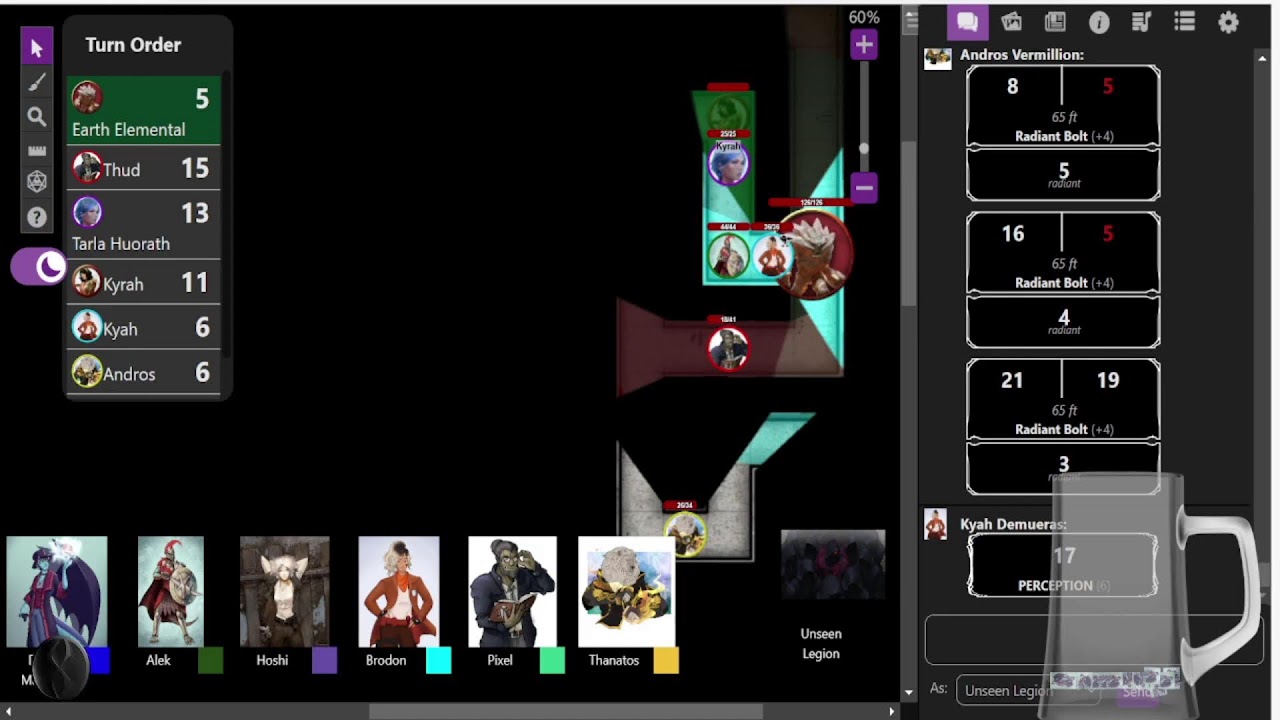Viewport: 1280px width, 720px height.
Task: Open the Compendium info tab
Action: (1099, 22)
